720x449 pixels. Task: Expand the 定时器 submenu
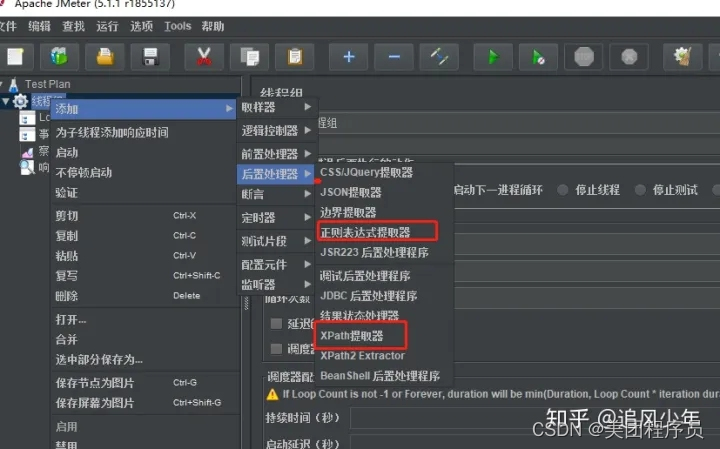[x=276, y=218]
